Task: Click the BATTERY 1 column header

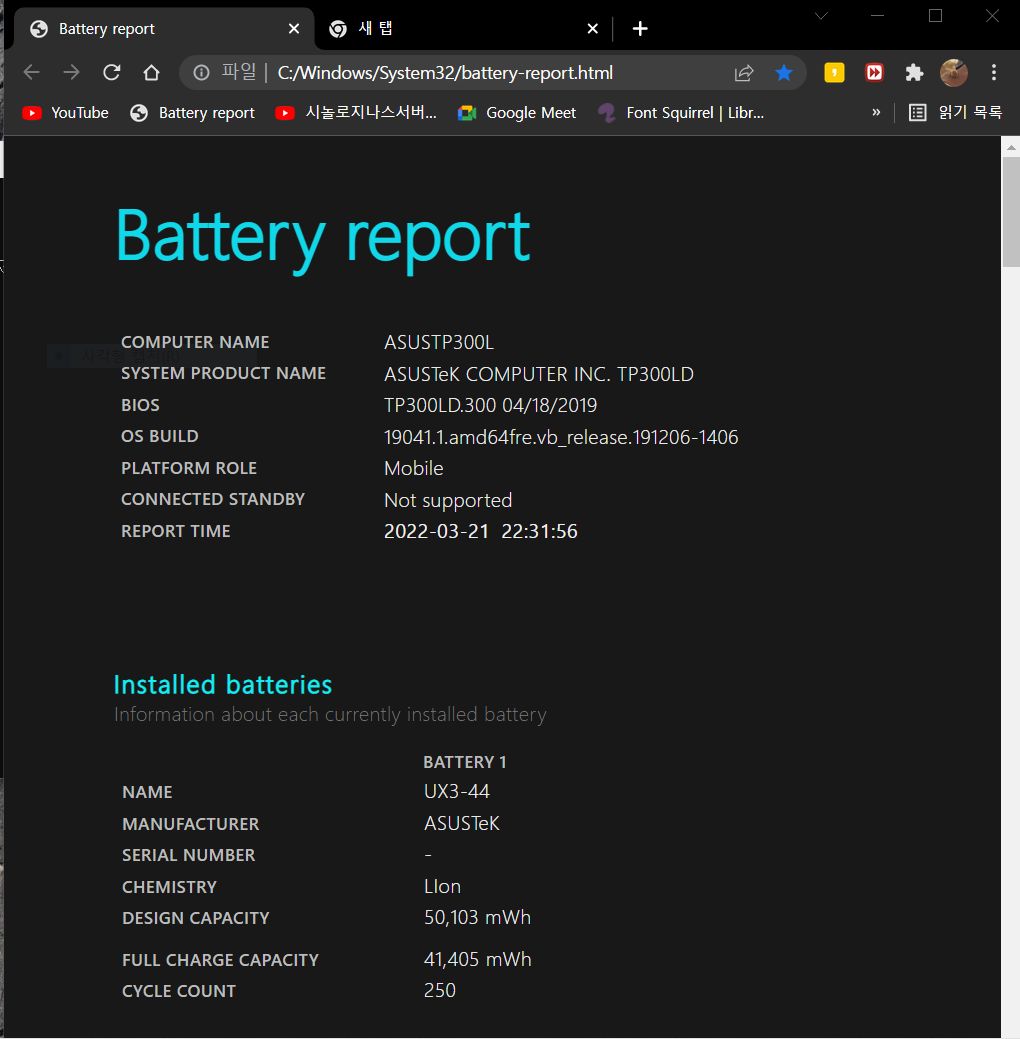Action: click(x=465, y=762)
